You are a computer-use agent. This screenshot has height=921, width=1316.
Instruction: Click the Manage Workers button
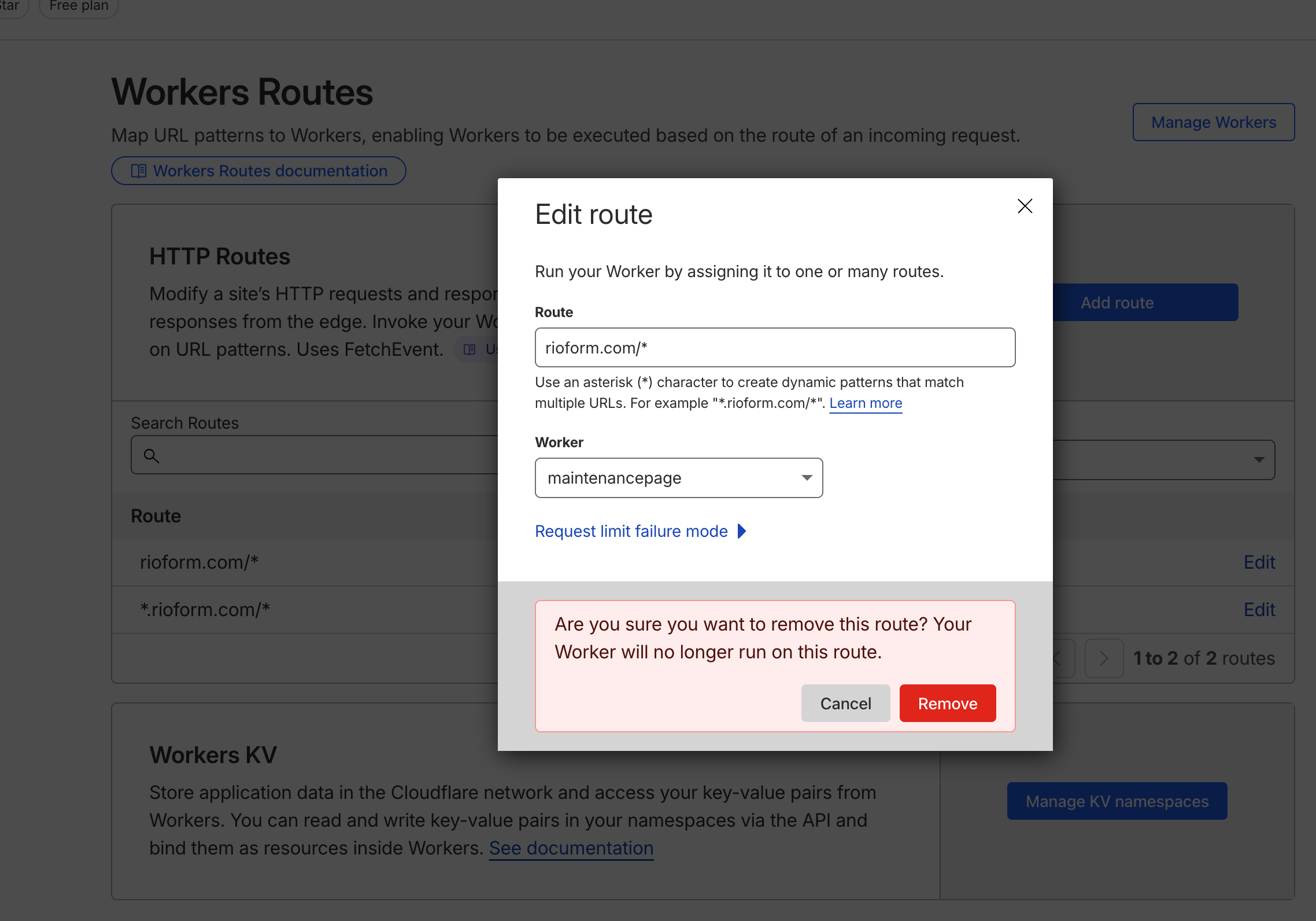pos(1213,122)
